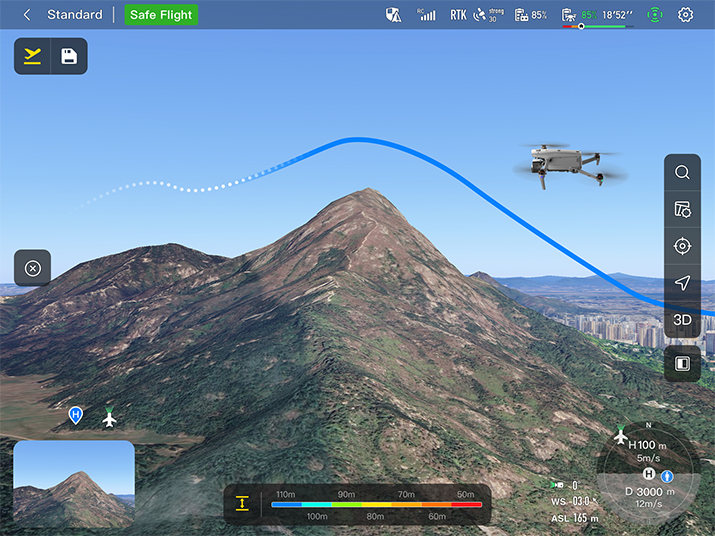Toggle the green obstacle sensing indicator
The height and width of the screenshot is (536, 715).
point(654,15)
